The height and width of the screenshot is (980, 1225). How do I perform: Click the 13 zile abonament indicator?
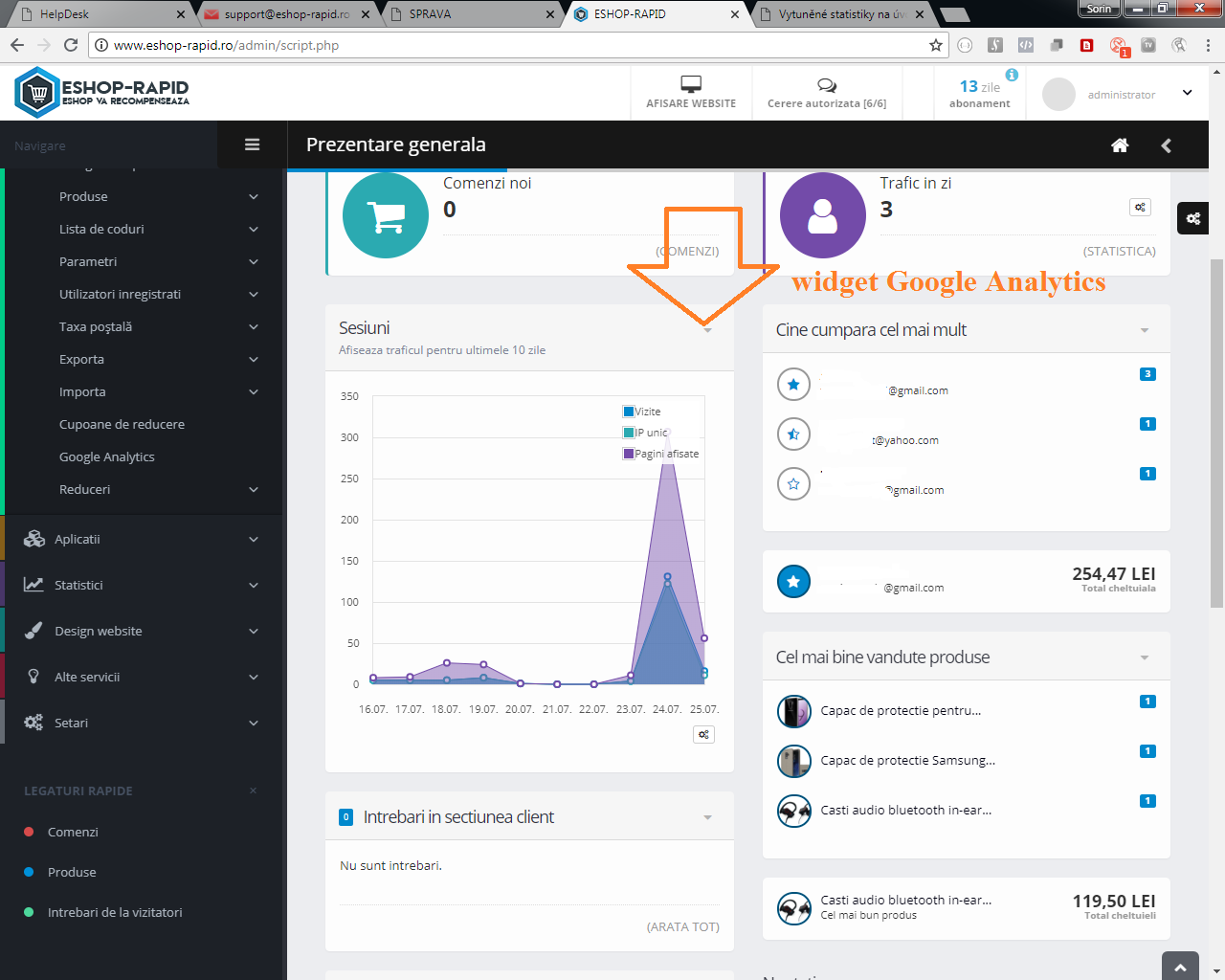click(980, 94)
